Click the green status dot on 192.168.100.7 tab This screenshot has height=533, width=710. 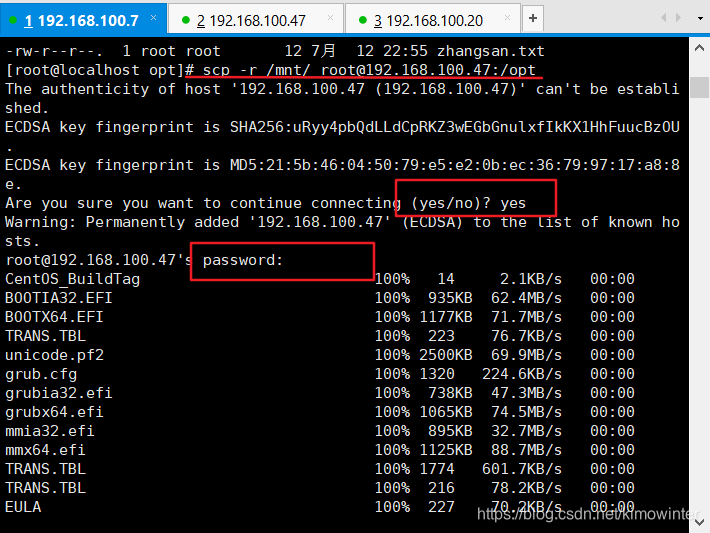pyautogui.click(x=13, y=20)
